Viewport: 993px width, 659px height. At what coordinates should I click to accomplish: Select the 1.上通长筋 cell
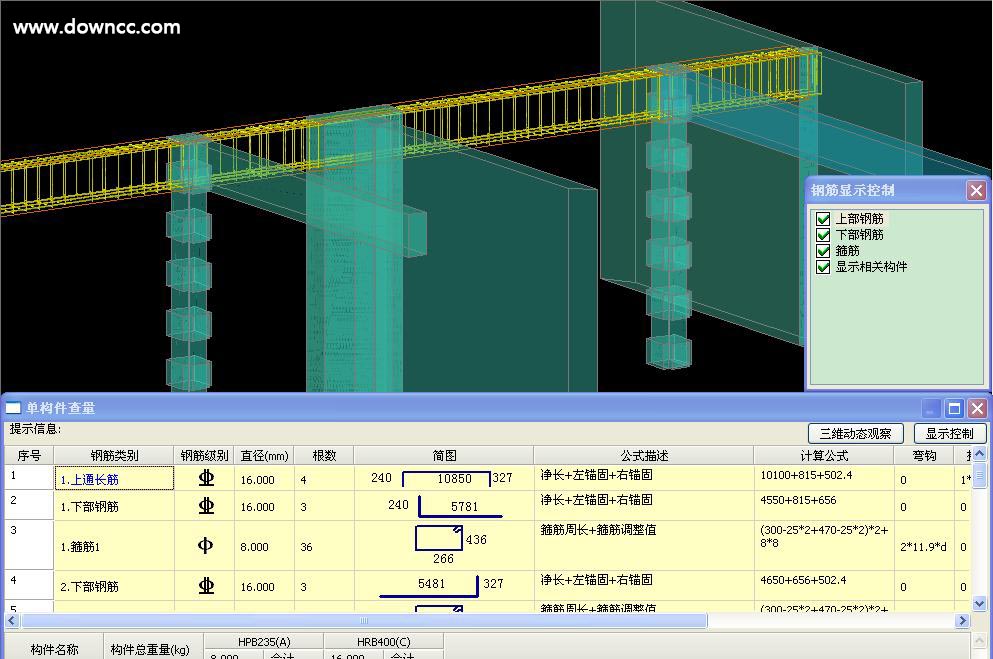114,479
